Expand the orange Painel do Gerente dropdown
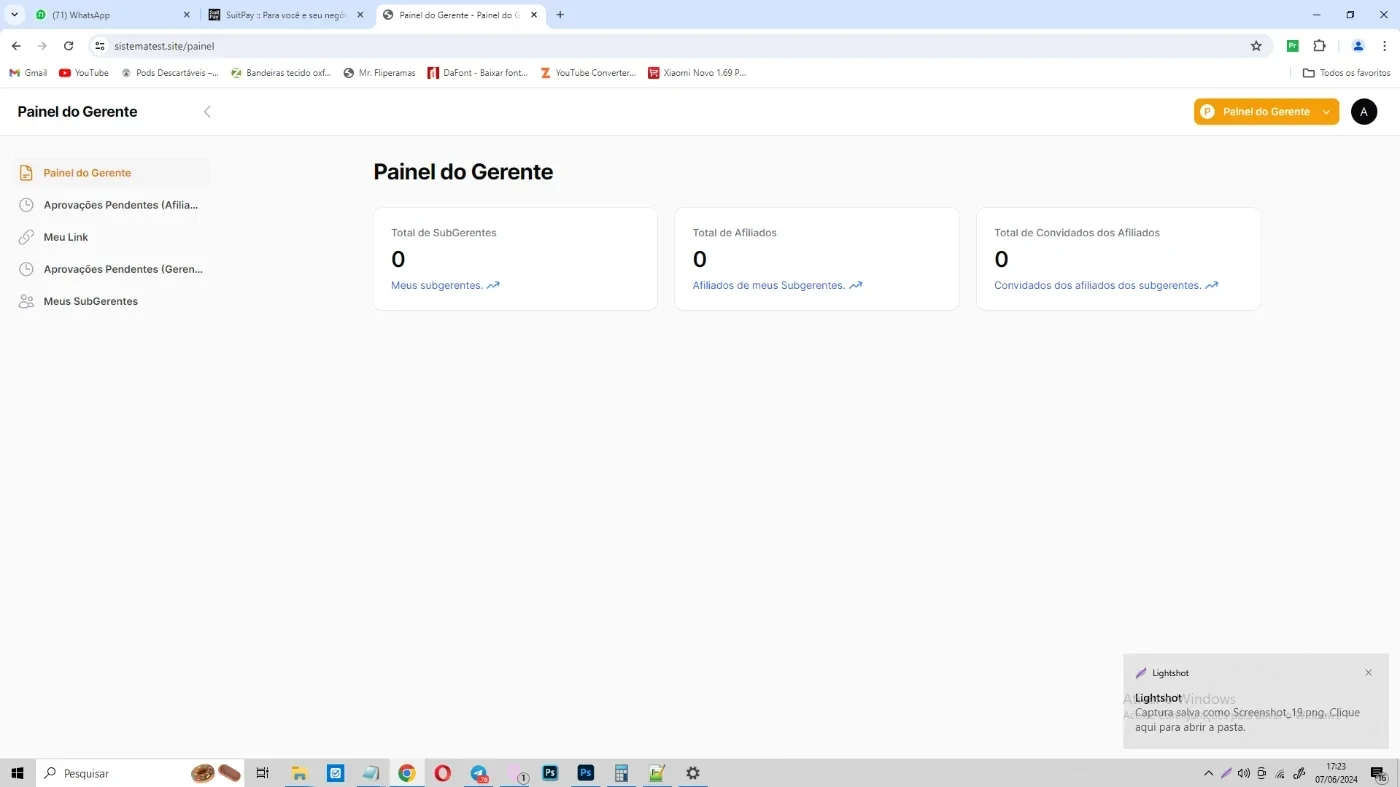The height and width of the screenshot is (787, 1400). click(1266, 112)
